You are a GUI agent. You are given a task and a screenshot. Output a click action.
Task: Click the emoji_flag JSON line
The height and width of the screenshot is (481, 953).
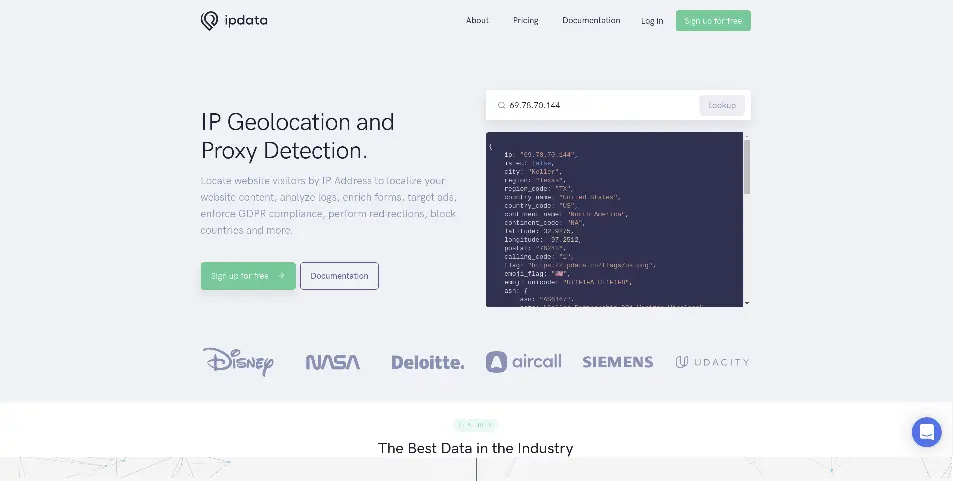(536, 274)
